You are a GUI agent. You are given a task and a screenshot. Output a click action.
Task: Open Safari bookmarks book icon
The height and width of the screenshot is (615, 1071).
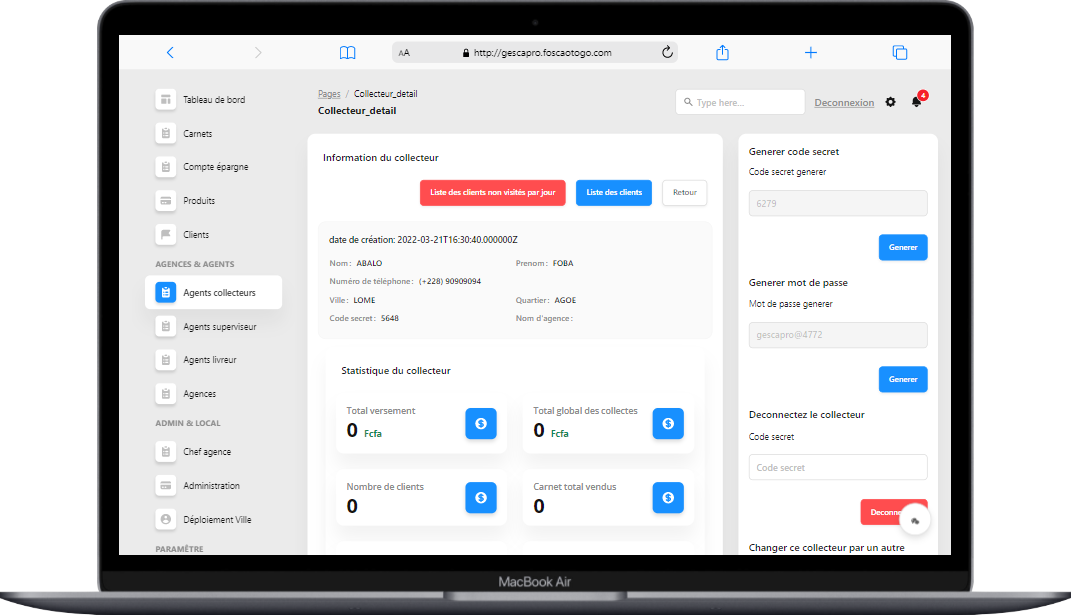[347, 53]
